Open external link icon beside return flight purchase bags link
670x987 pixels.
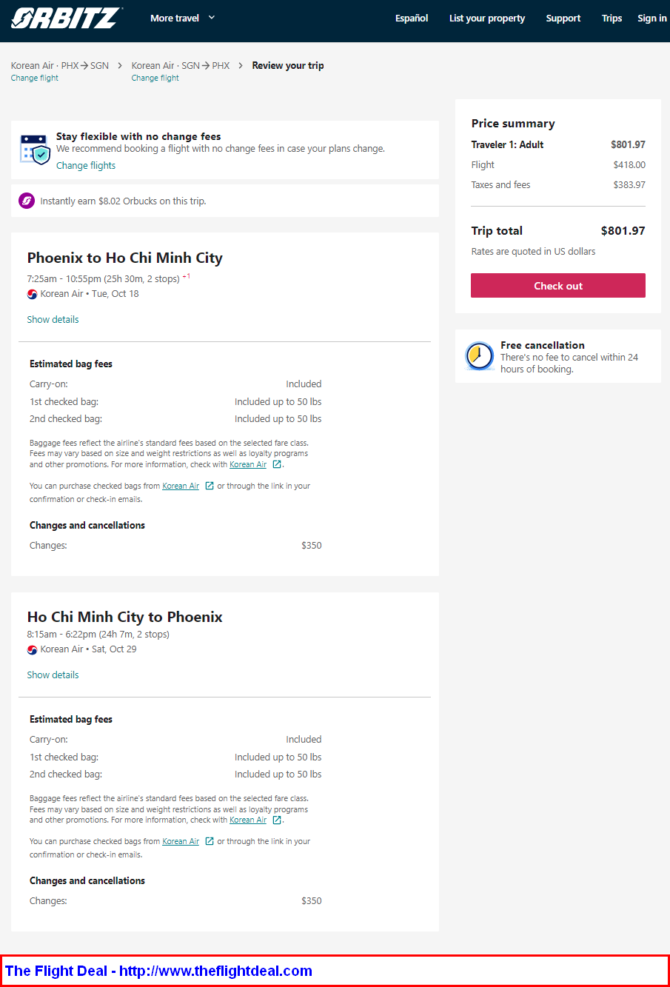[x=210, y=841]
